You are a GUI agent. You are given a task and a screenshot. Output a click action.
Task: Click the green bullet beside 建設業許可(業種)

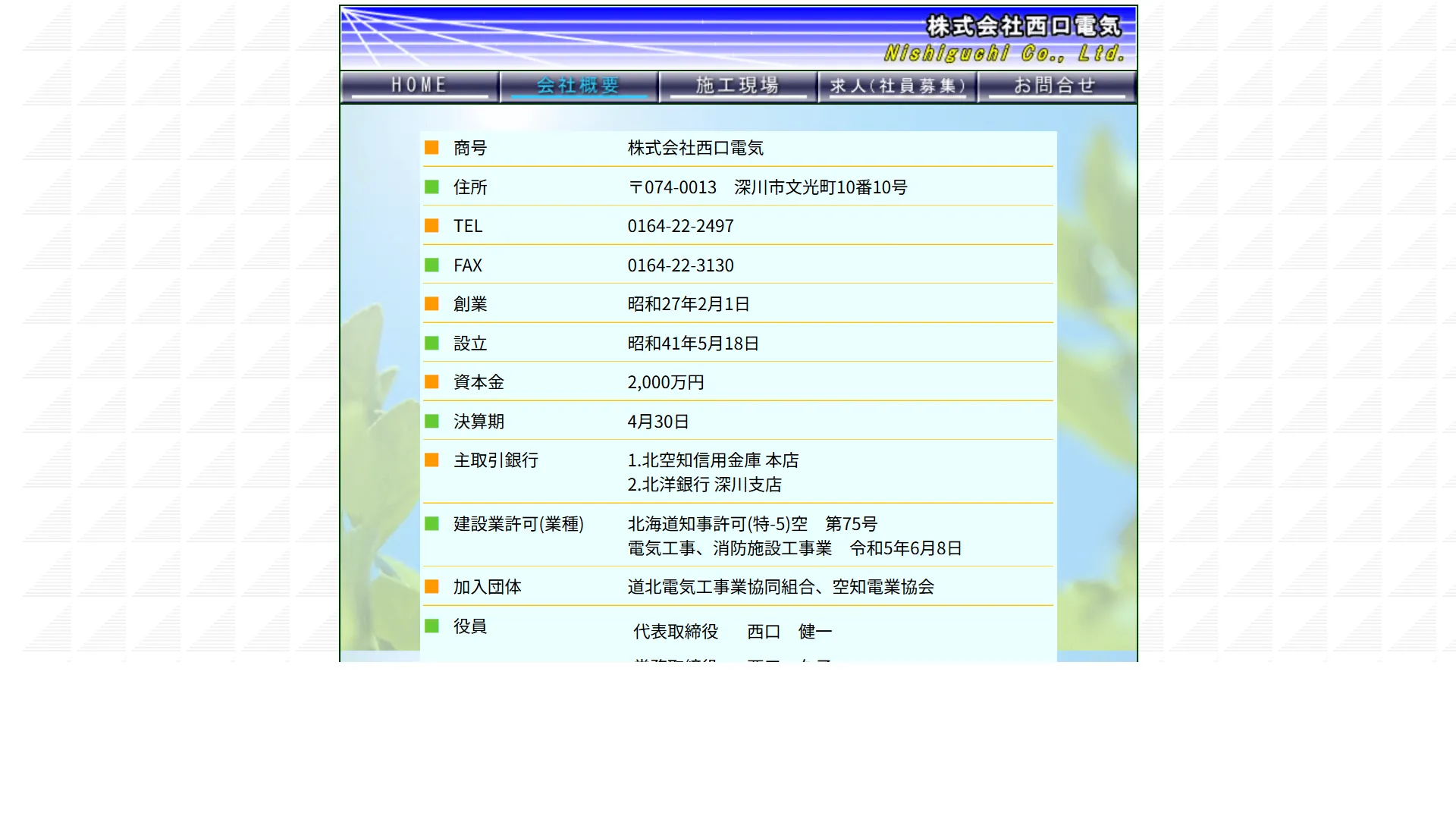click(x=431, y=523)
